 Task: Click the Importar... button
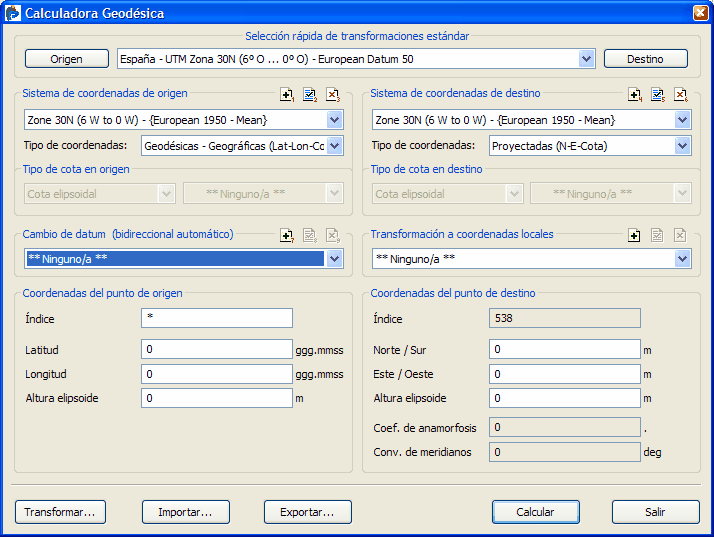185,512
